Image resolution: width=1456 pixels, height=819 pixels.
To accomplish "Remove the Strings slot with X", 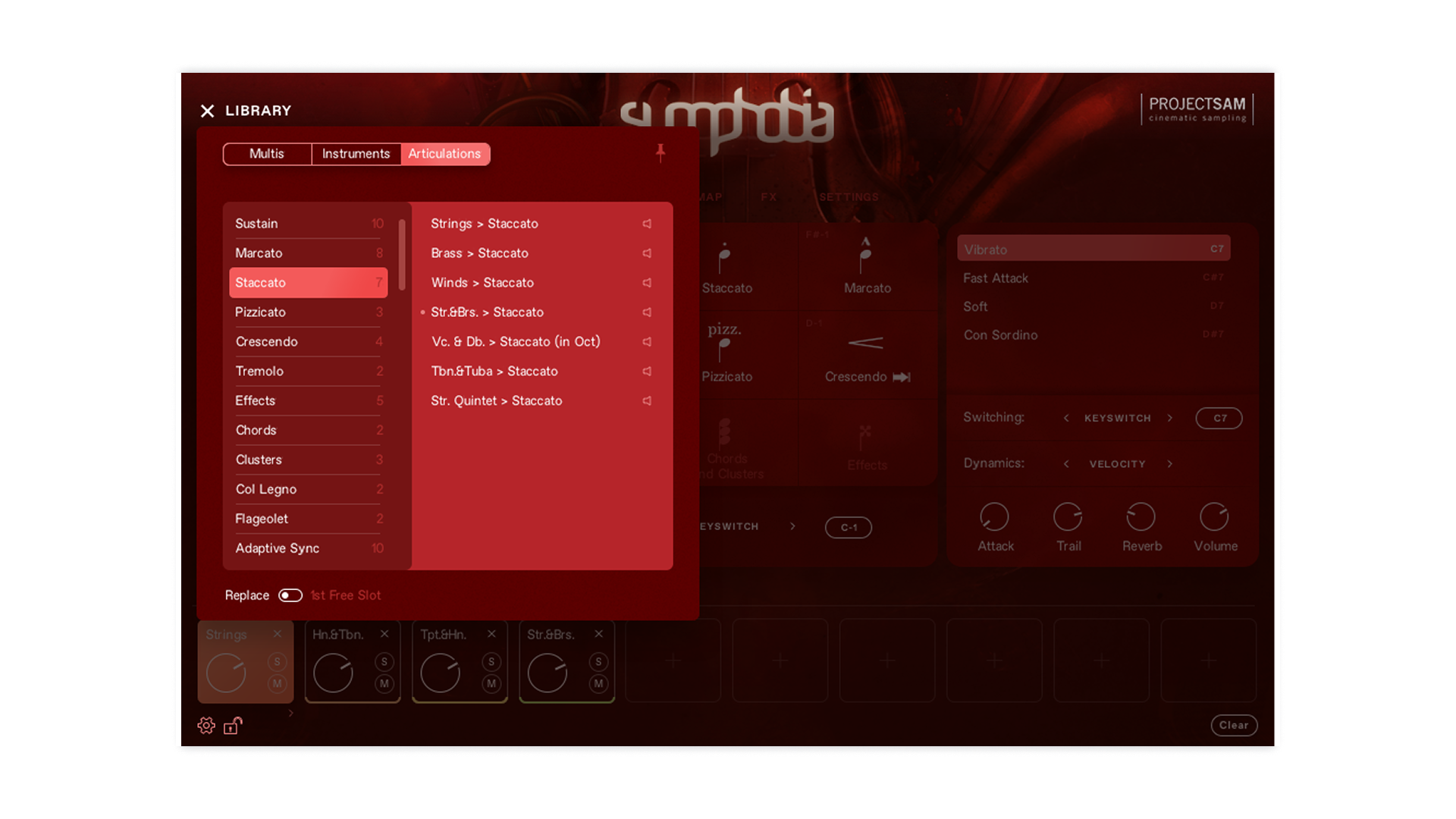I will [278, 634].
